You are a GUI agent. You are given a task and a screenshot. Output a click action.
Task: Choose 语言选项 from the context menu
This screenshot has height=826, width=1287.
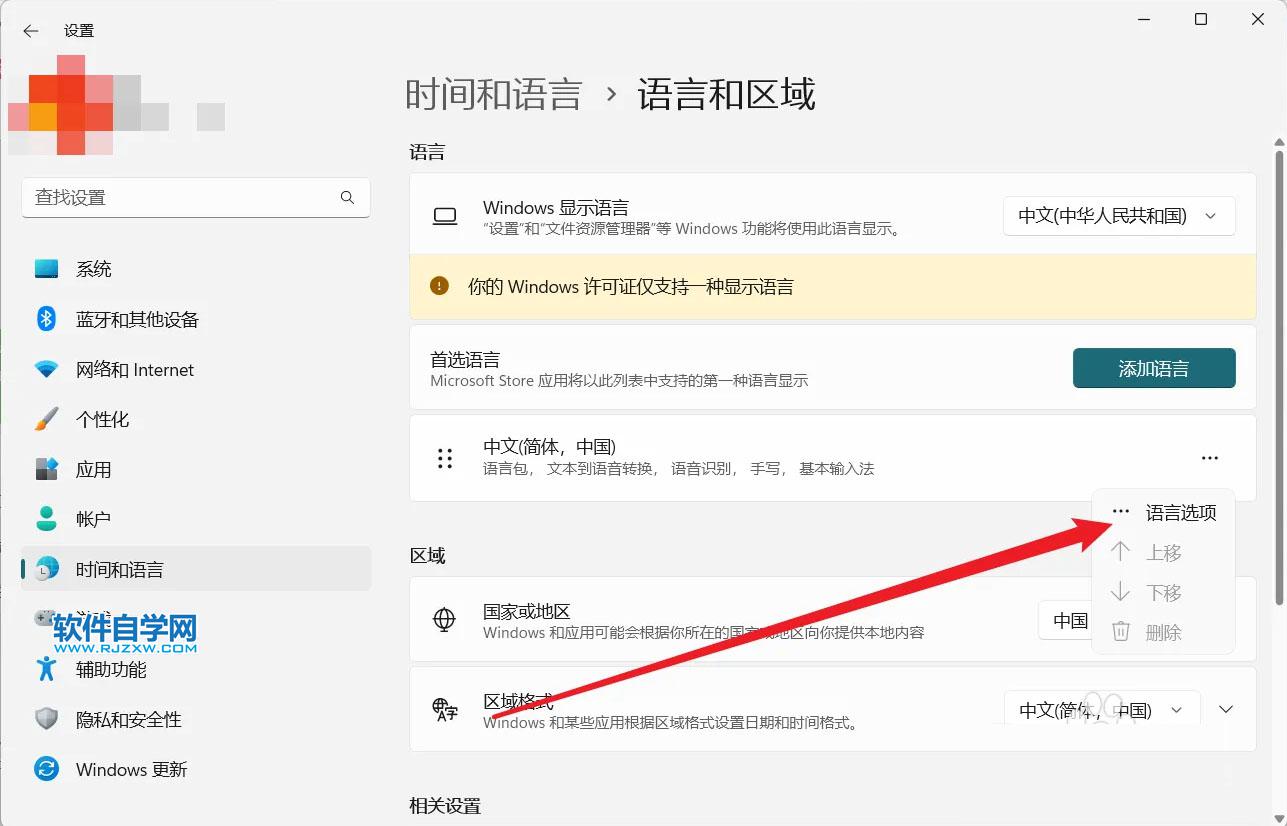(1180, 512)
